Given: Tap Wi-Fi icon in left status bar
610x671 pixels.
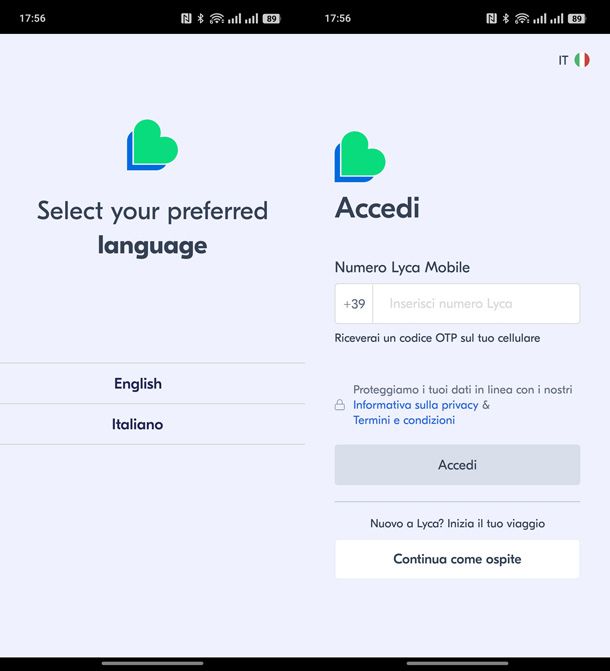Looking at the screenshot, I should 217,18.
